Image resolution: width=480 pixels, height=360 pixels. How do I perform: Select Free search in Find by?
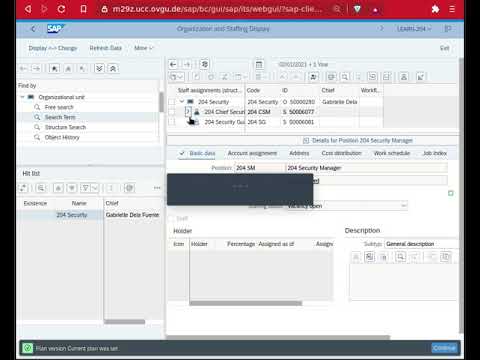coord(59,107)
